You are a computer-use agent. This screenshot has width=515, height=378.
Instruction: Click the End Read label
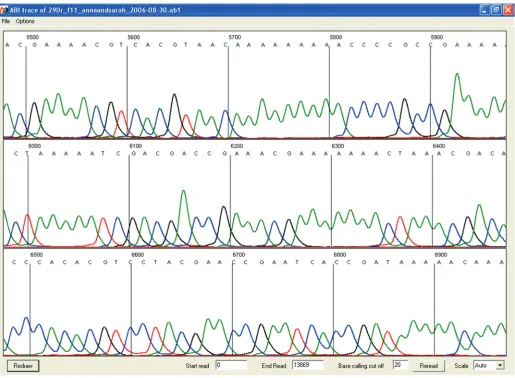(x=274, y=366)
